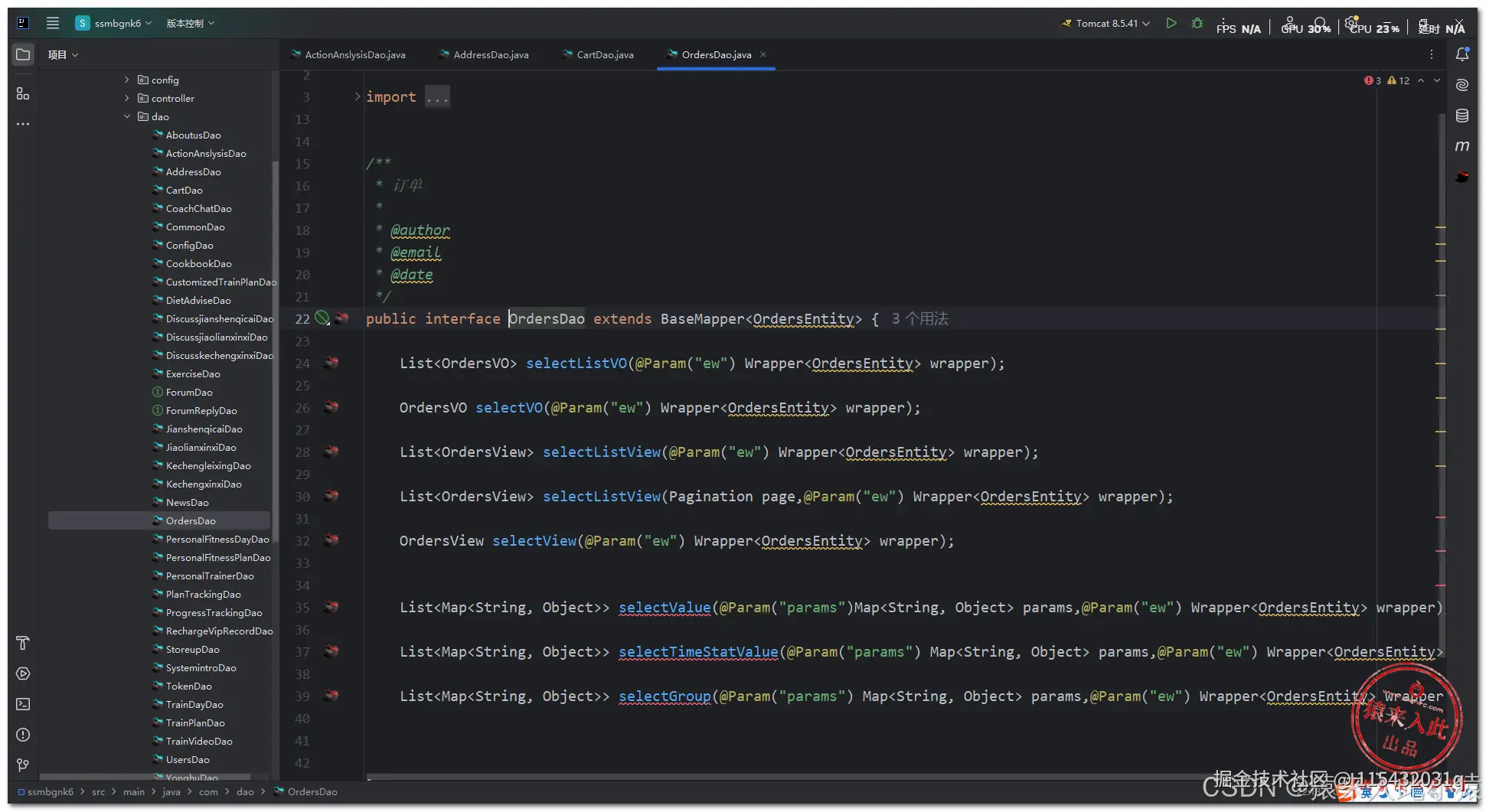Open the Structure tool window

(23, 93)
